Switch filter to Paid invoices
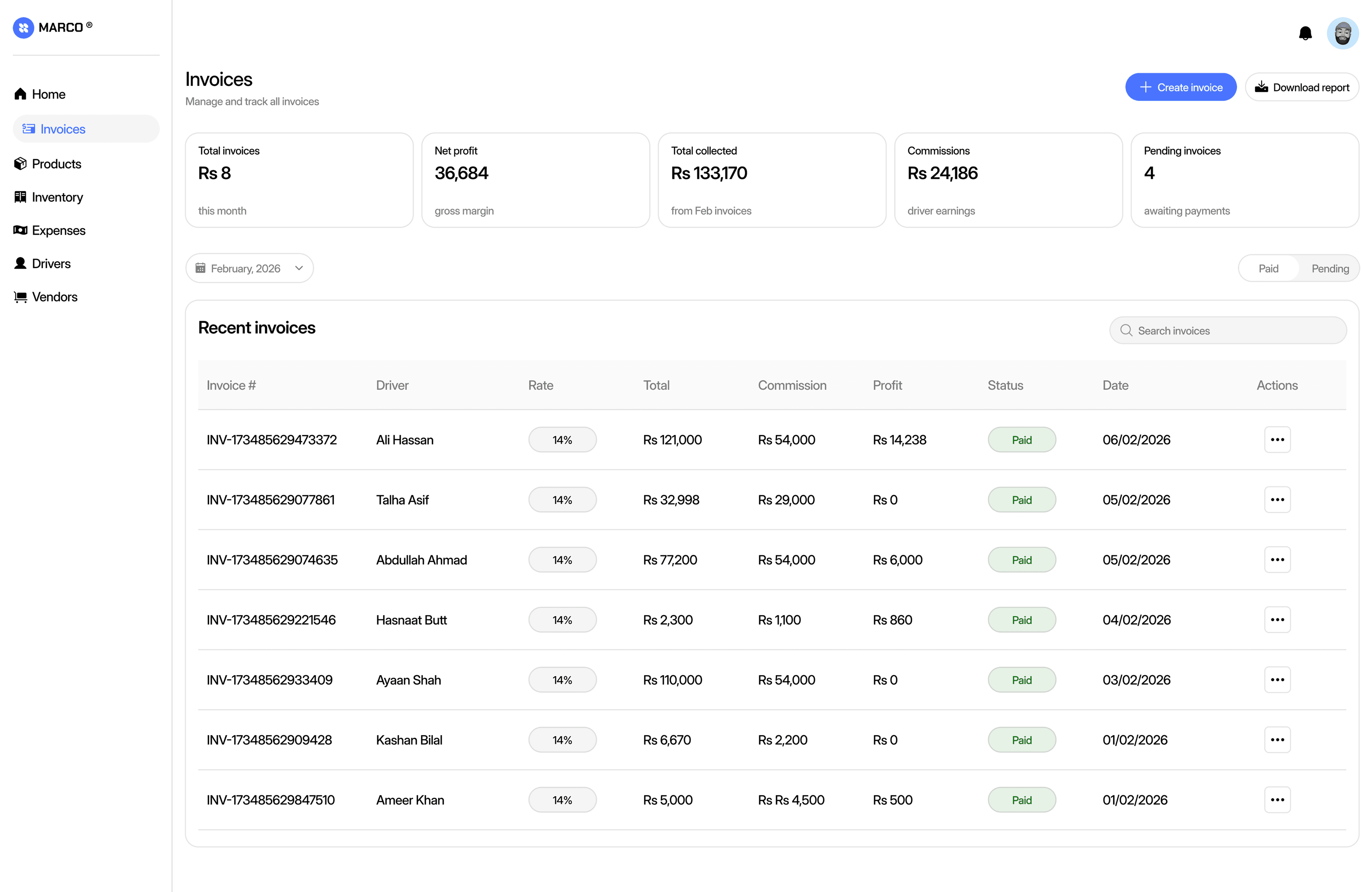Viewport: 1372px width, 892px height. pyautogui.click(x=1268, y=269)
